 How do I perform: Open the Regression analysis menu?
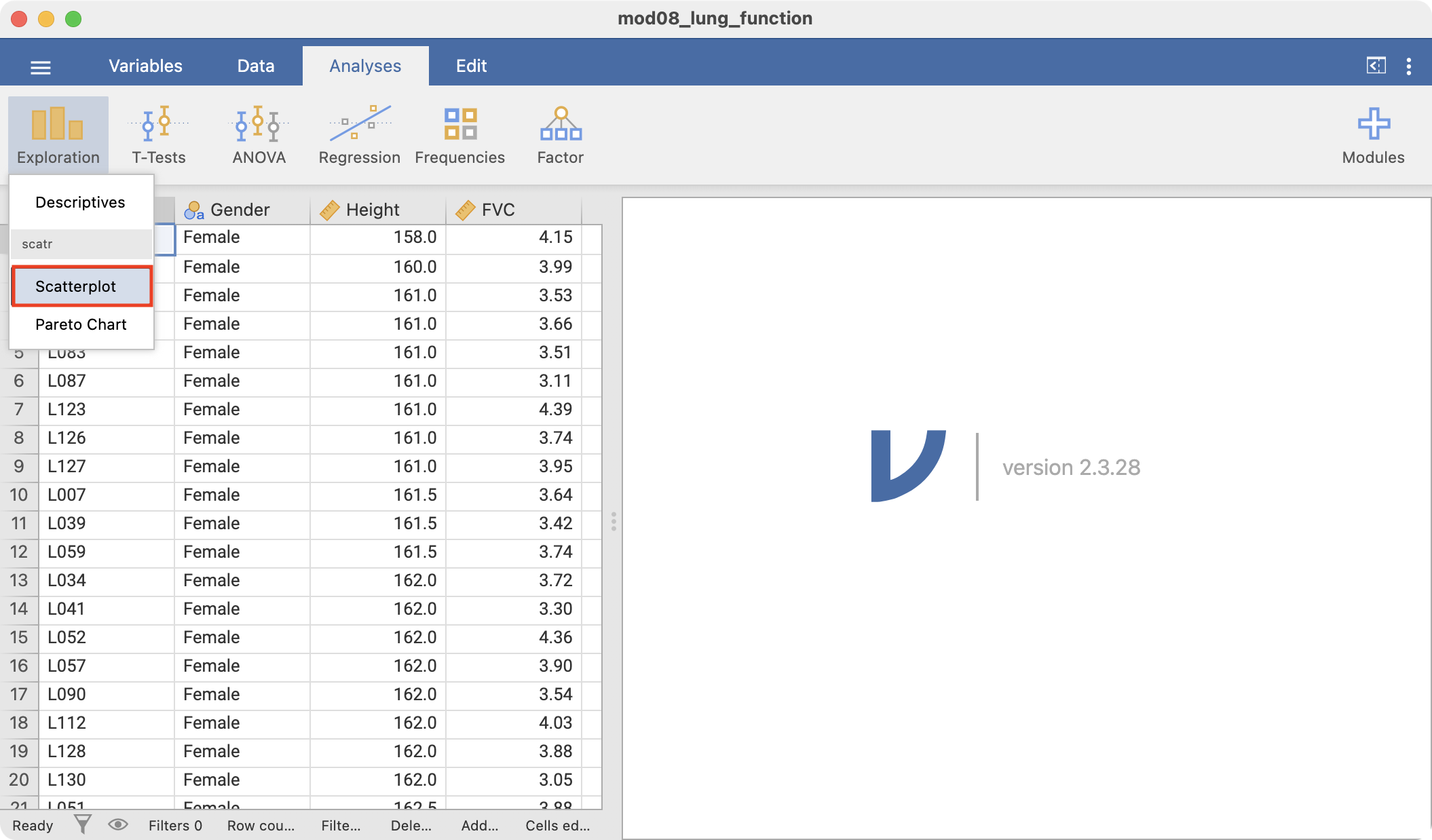point(359,136)
